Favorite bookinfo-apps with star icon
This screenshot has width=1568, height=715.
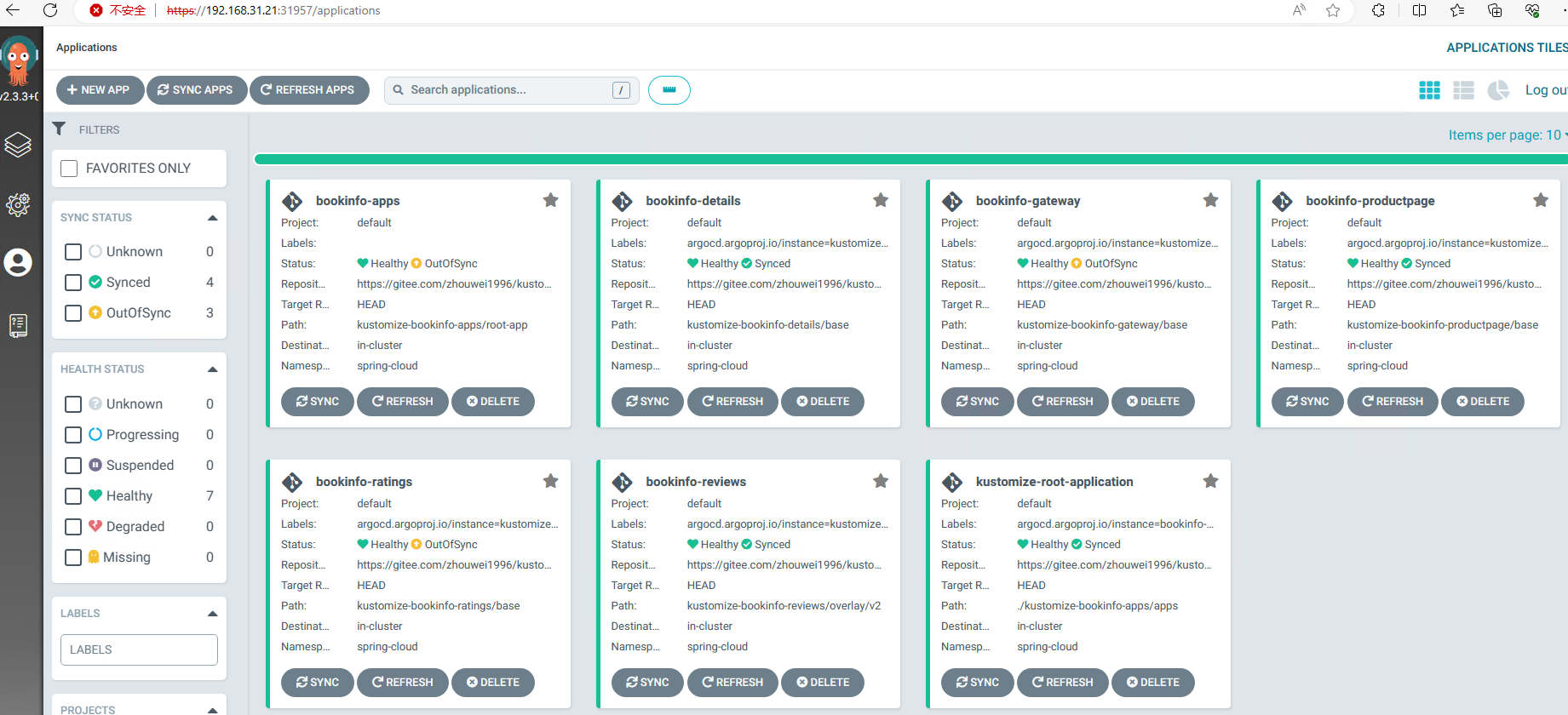pyautogui.click(x=551, y=200)
